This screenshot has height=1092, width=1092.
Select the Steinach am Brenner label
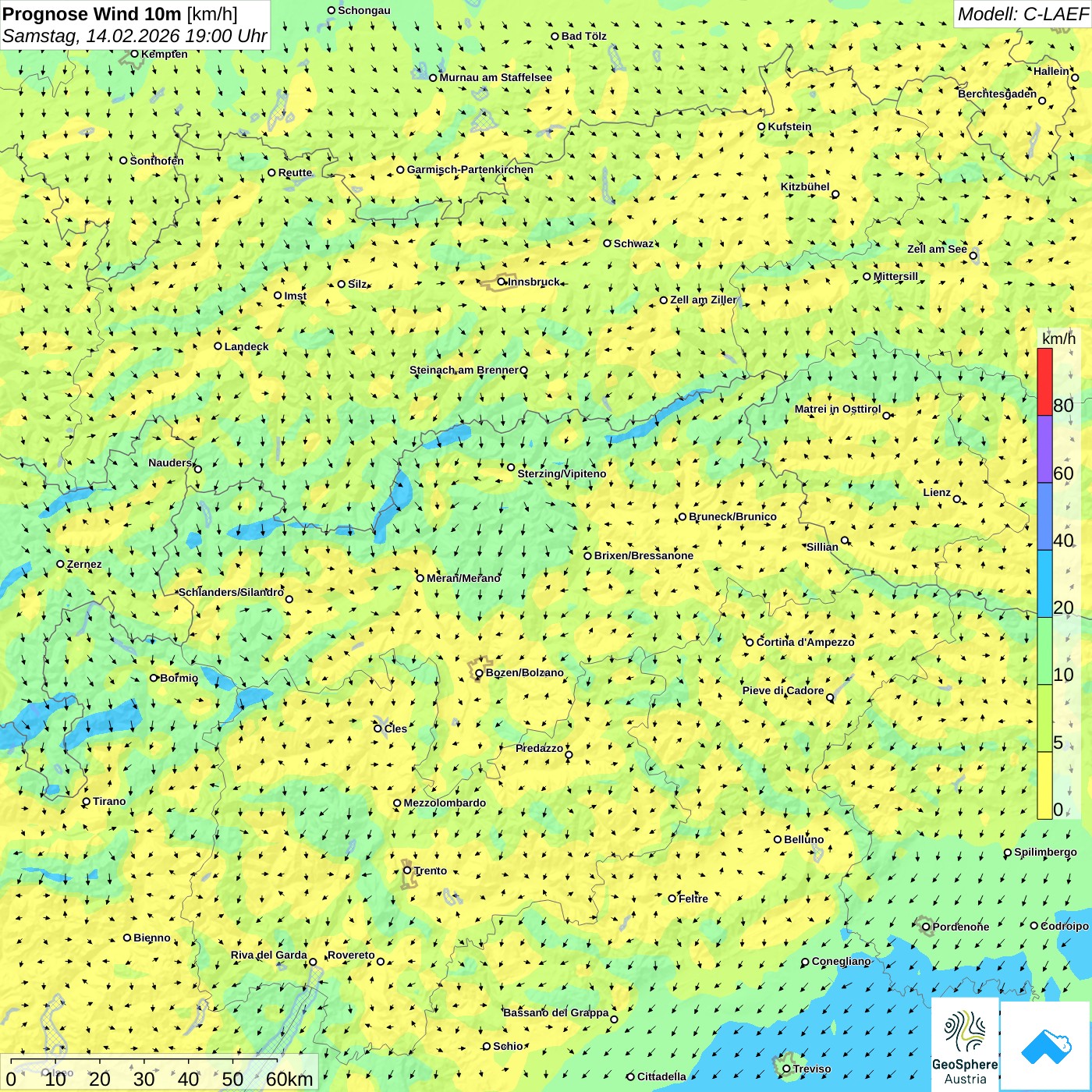pos(463,370)
